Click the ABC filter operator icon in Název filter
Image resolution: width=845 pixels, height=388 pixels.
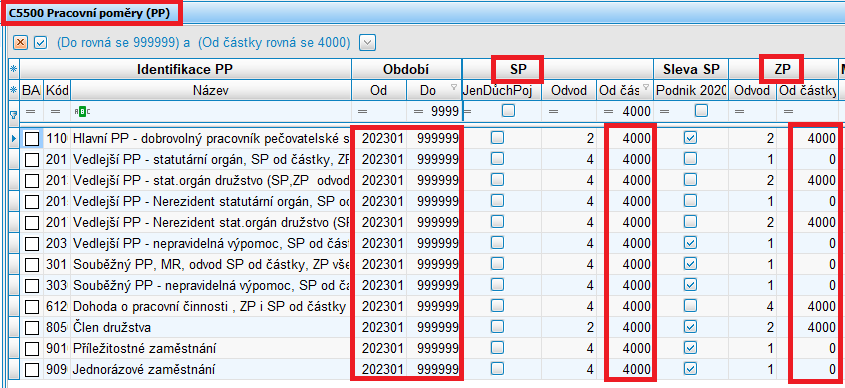point(82,112)
